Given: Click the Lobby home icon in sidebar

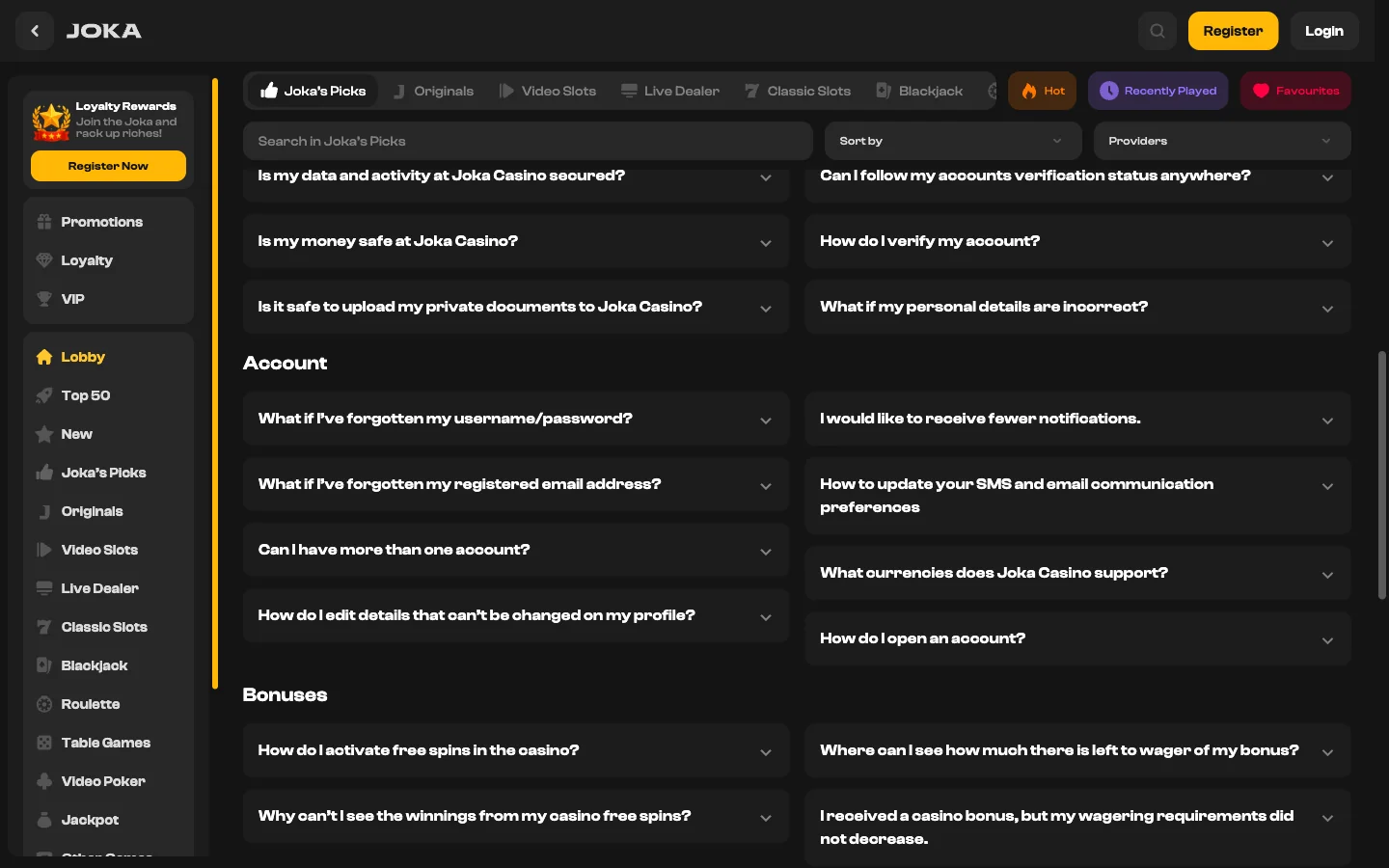Looking at the screenshot, I should point(44,357).
